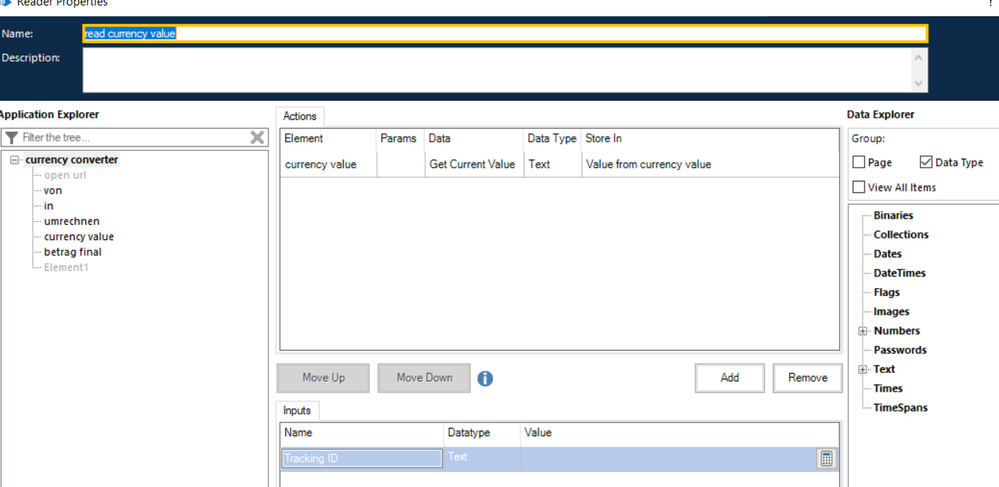Screen dimensions: 999x487
Task: Collapse the currency converter tree node
Action: [x=14, y=160]
